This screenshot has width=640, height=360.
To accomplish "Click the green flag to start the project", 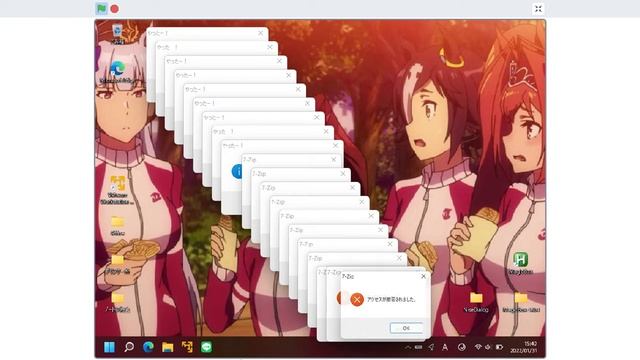I will pyautogui.click(x=102, y=9).
